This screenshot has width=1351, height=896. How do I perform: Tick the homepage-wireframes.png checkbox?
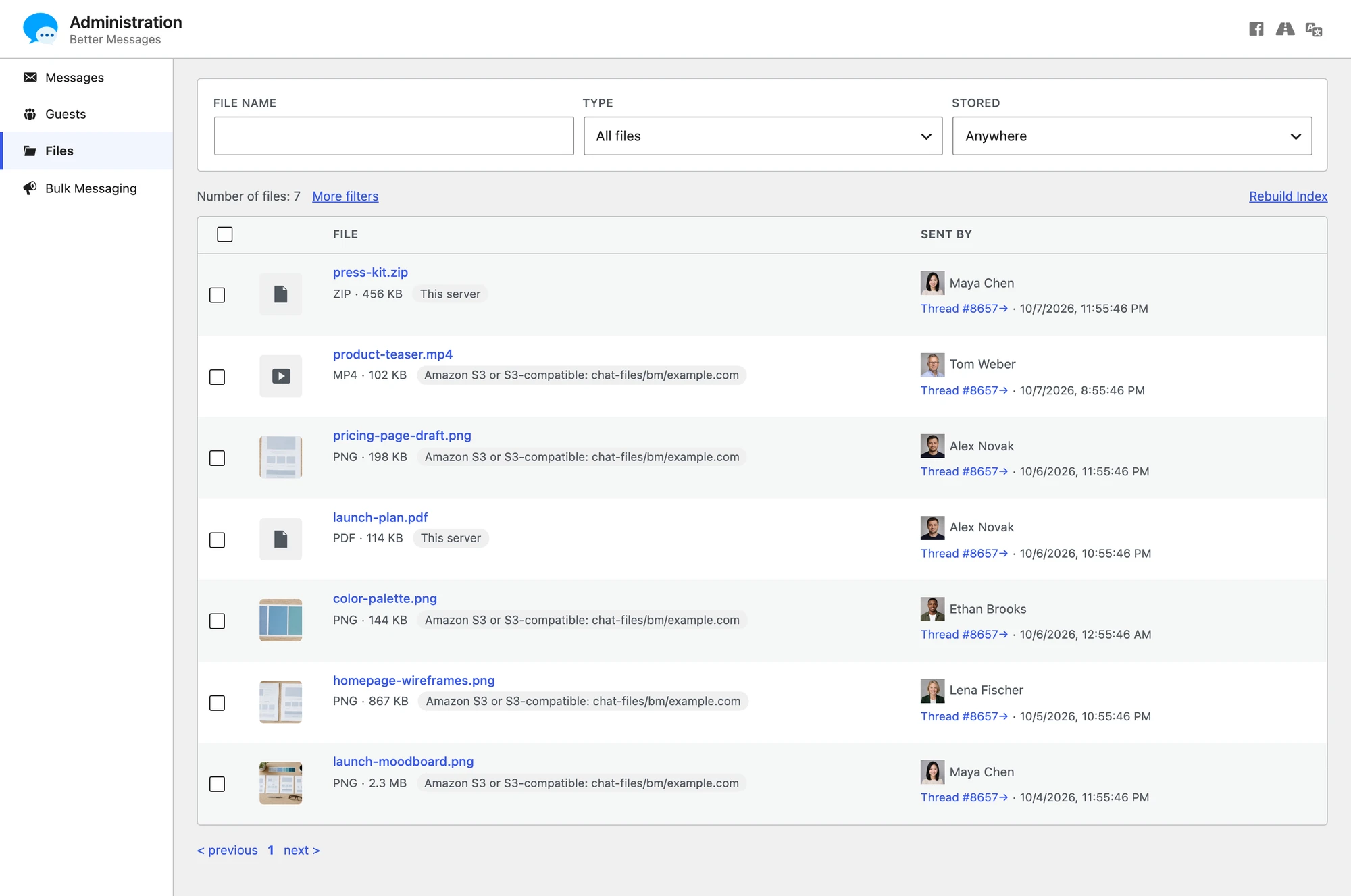click(x=217, y=703)
